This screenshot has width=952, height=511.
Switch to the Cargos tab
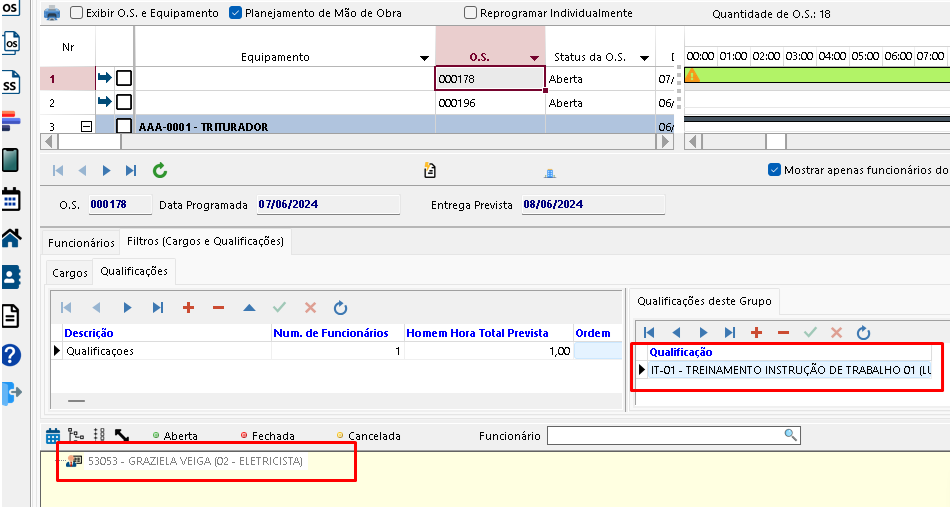coord(70,273)
